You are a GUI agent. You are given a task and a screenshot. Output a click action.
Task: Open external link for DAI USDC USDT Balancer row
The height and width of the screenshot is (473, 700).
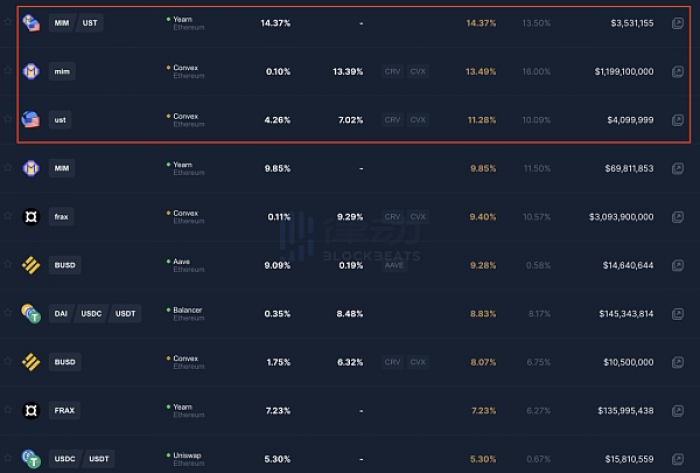(677, 314)
